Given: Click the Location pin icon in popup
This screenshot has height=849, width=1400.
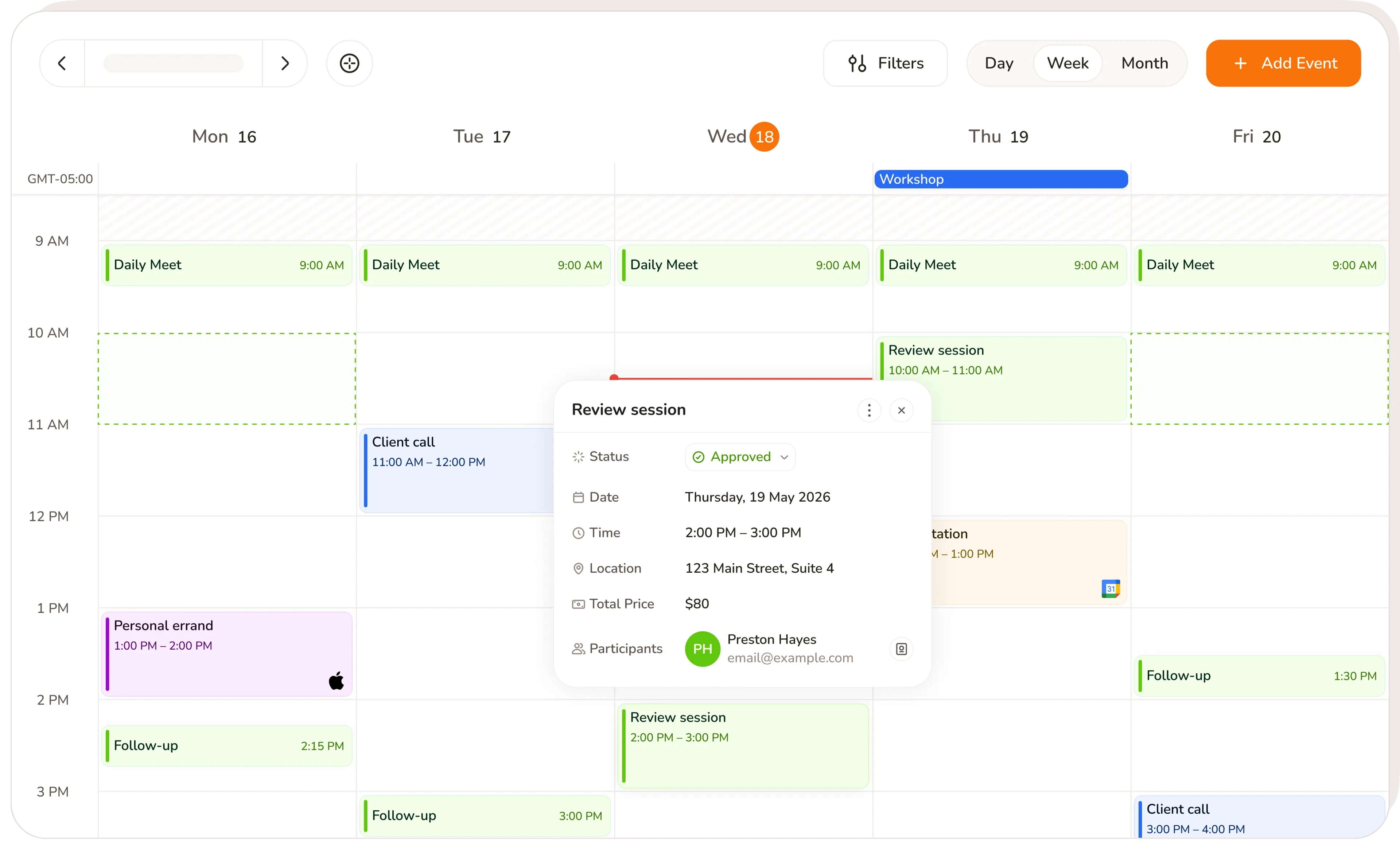Looking at the screenshot, I should coord(578,568).
